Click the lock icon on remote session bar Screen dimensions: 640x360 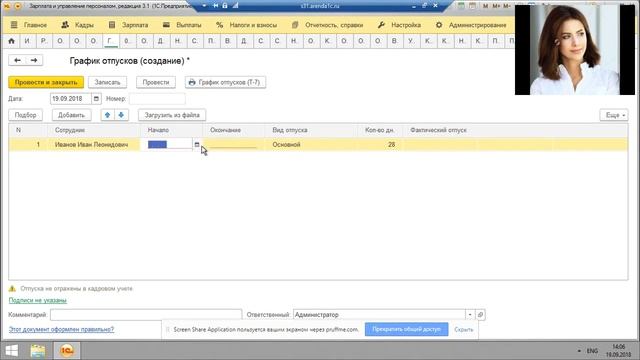(x=225, y=6)
